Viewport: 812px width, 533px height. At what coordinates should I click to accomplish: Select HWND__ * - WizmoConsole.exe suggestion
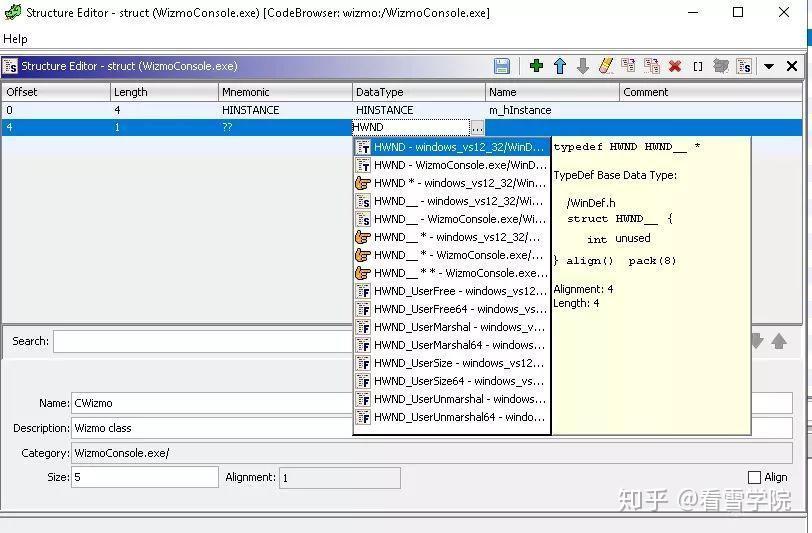coord(451,255)
